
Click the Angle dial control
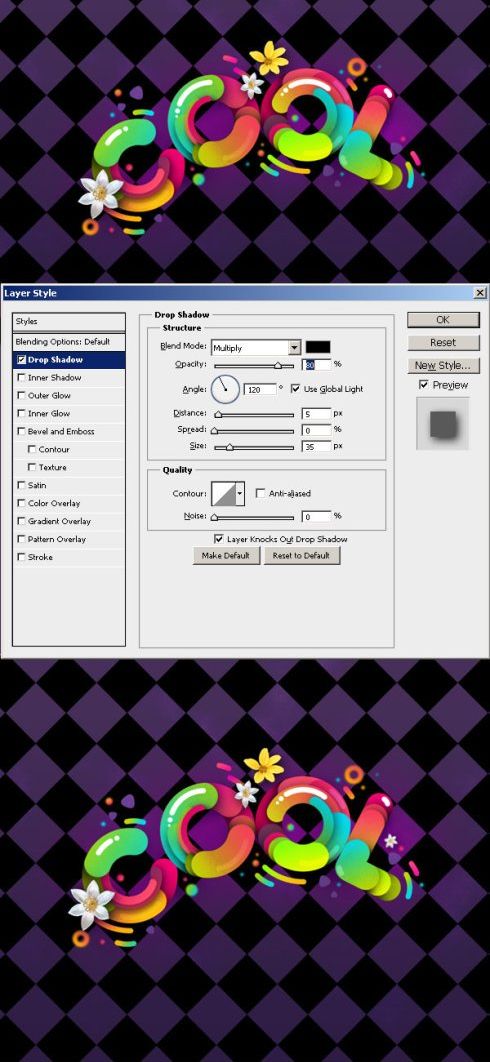[225, 389]
